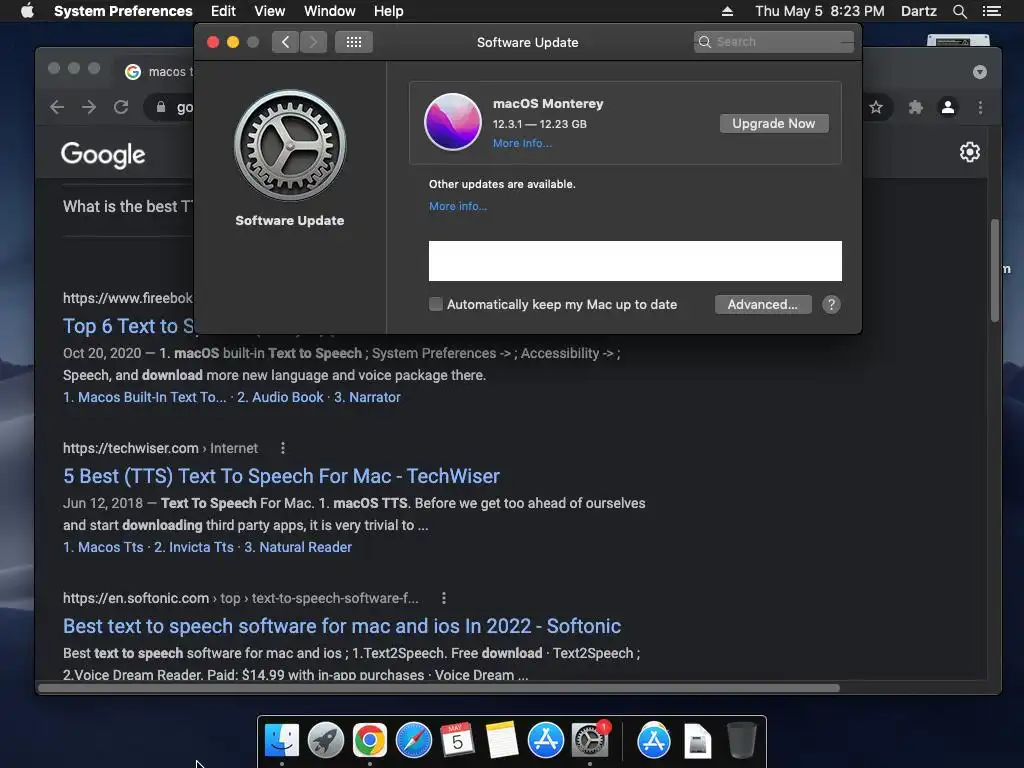This screenshot has width=1024, height=768.
Task: Open the Advanced… options
Action: [x=763, y=304]
